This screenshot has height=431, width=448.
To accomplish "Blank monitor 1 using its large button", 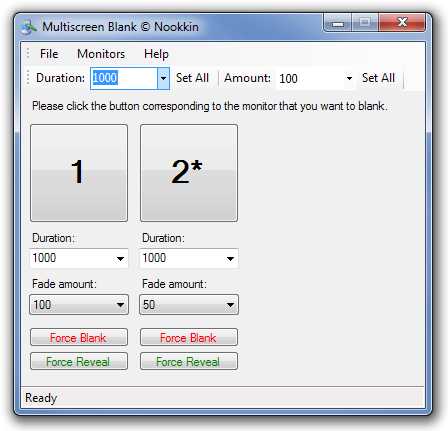I will tap(79, 173).
